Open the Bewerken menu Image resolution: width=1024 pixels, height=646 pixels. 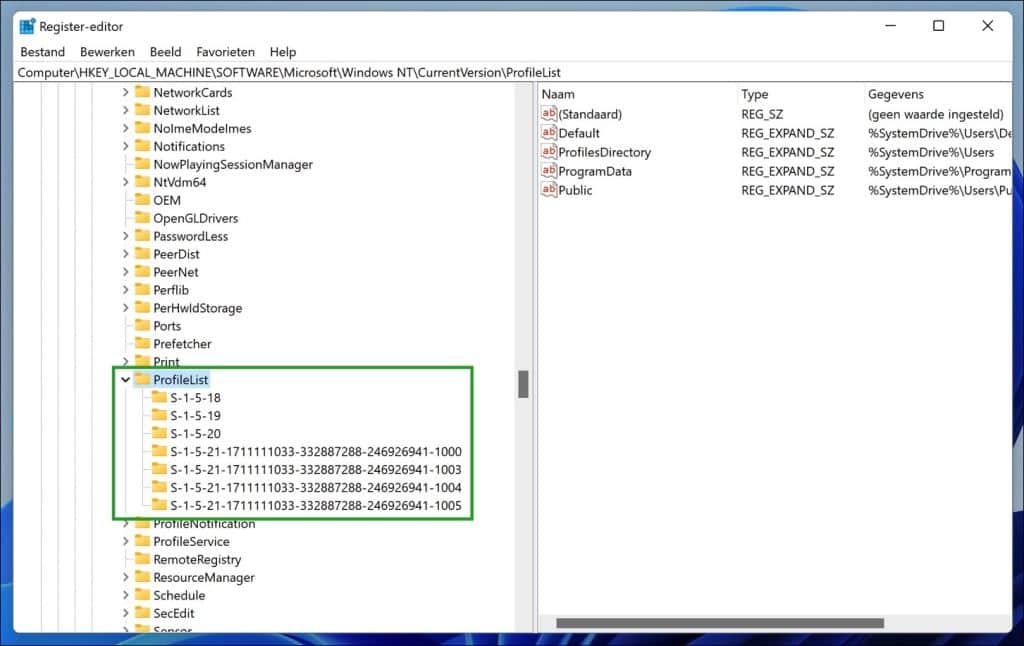click(107, 51)
